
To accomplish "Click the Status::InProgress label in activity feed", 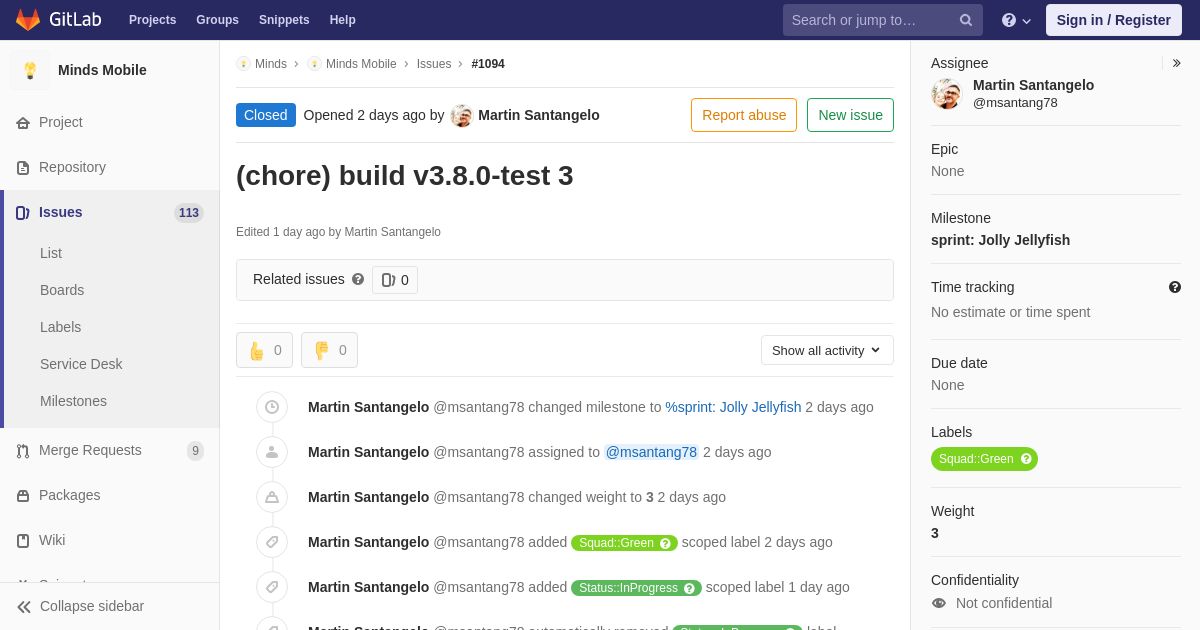I will [x=636, y=588].
